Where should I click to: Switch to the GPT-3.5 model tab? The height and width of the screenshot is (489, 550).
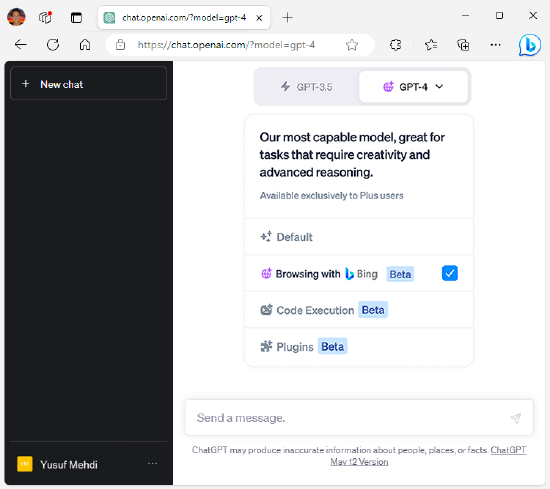pyautogui.click(x=307, y=87)
